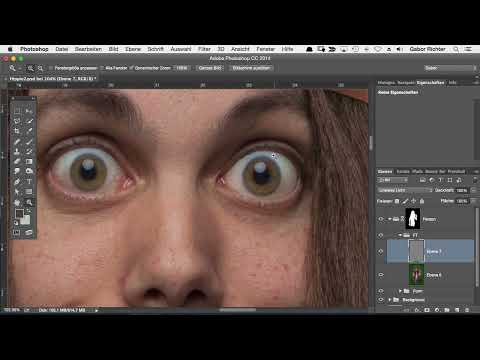Select the Hand tool

point(17,202)
